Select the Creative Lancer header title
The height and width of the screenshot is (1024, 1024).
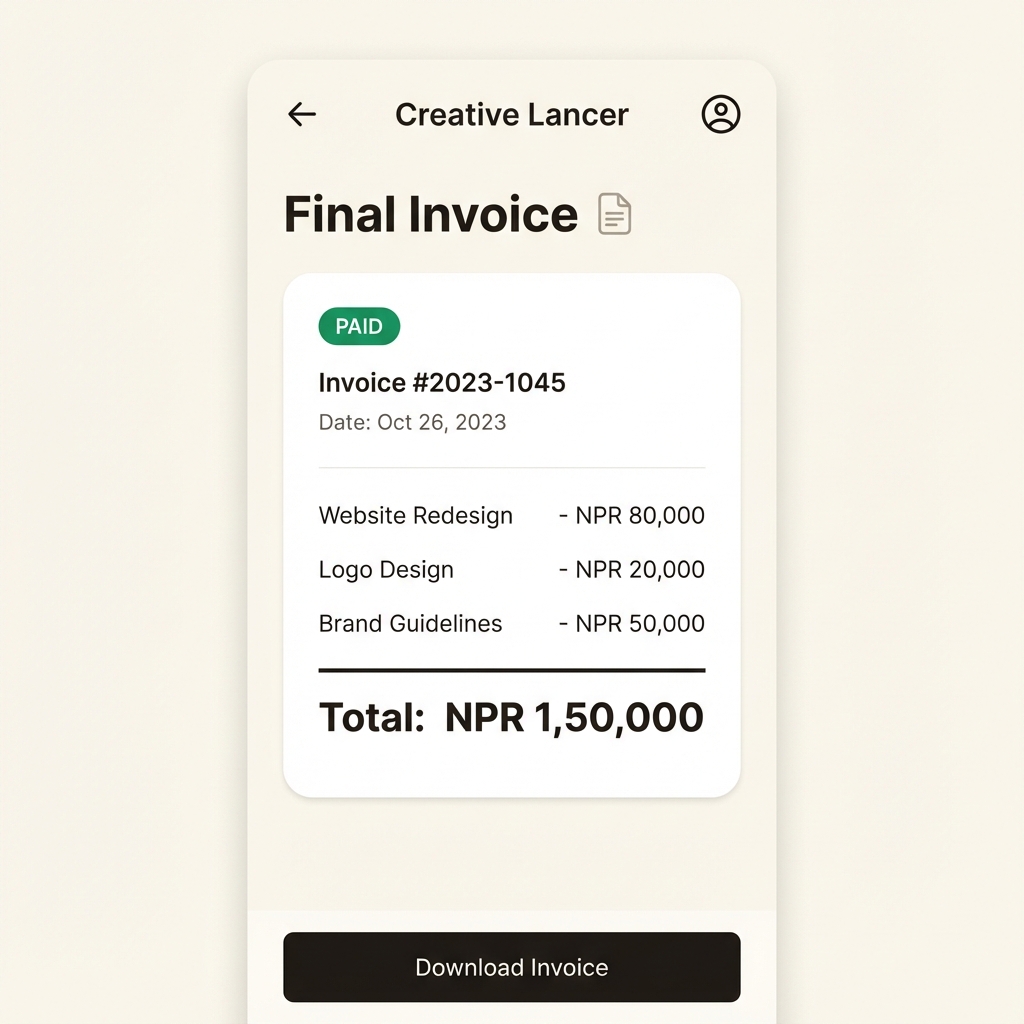coord(511,114)
